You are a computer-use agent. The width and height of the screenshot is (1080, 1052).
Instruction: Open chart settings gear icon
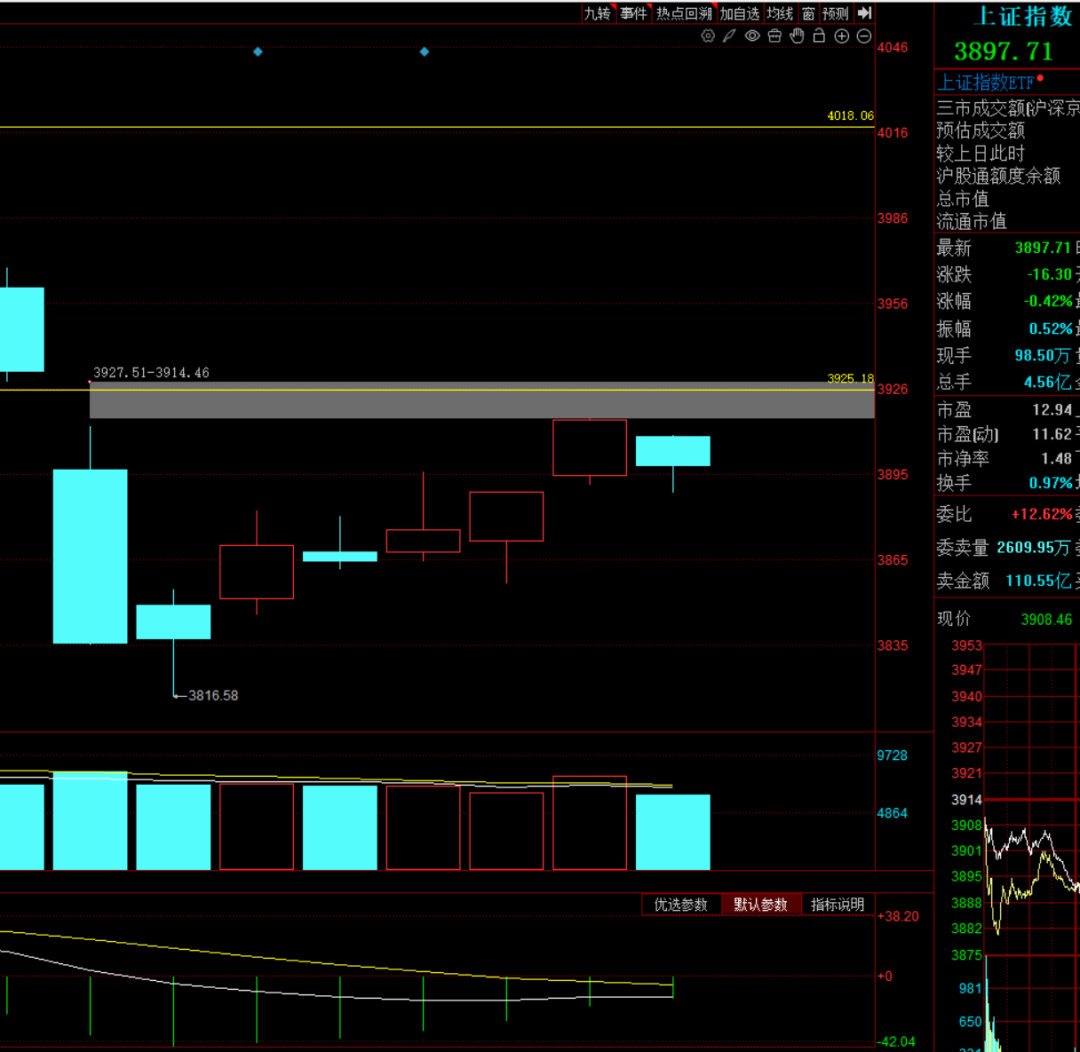[x=708, y=36]
